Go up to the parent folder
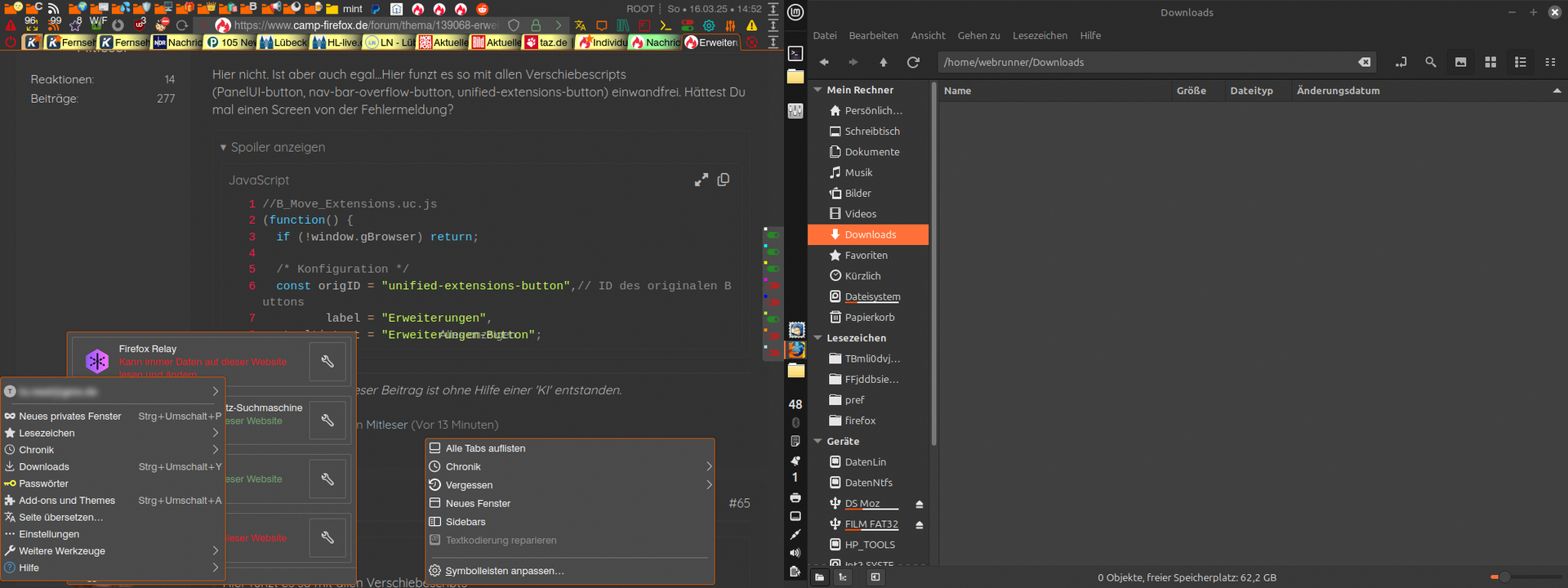 [x=883, y=62]
